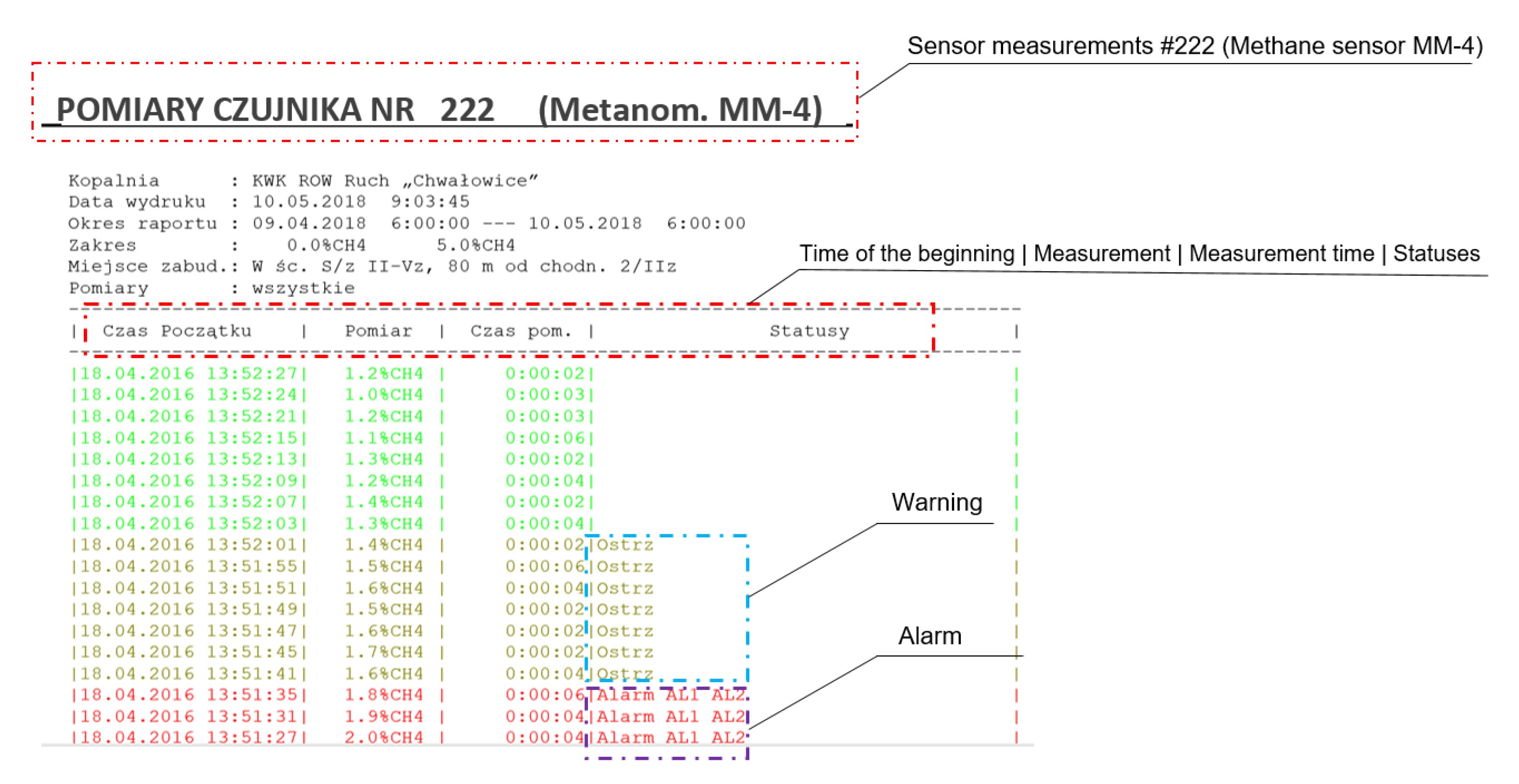Click the first Ostrz warning status

[625, 545]
